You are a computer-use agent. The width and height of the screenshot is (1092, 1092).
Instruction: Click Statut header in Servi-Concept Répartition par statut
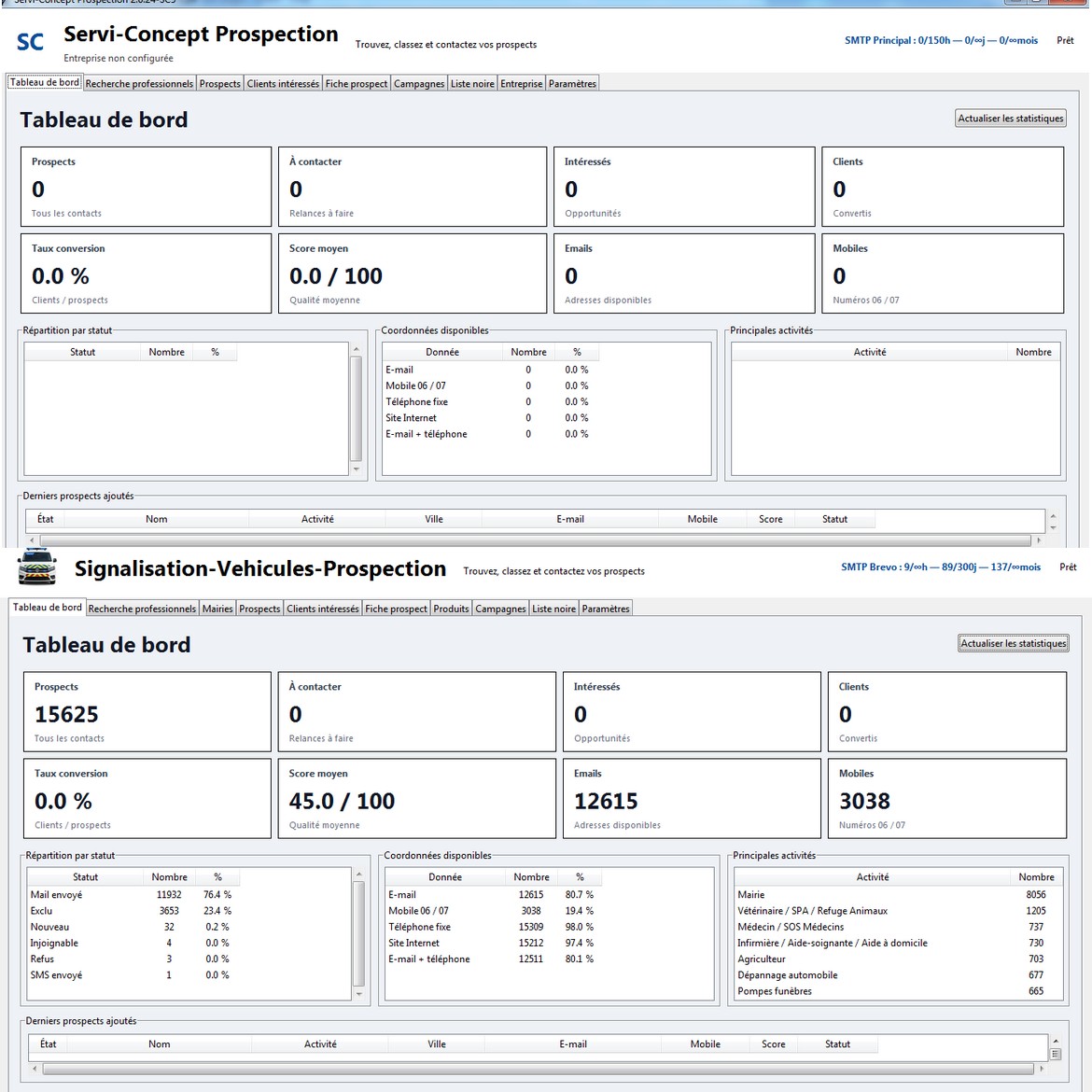pyautogui.click(x=82, y=352)
